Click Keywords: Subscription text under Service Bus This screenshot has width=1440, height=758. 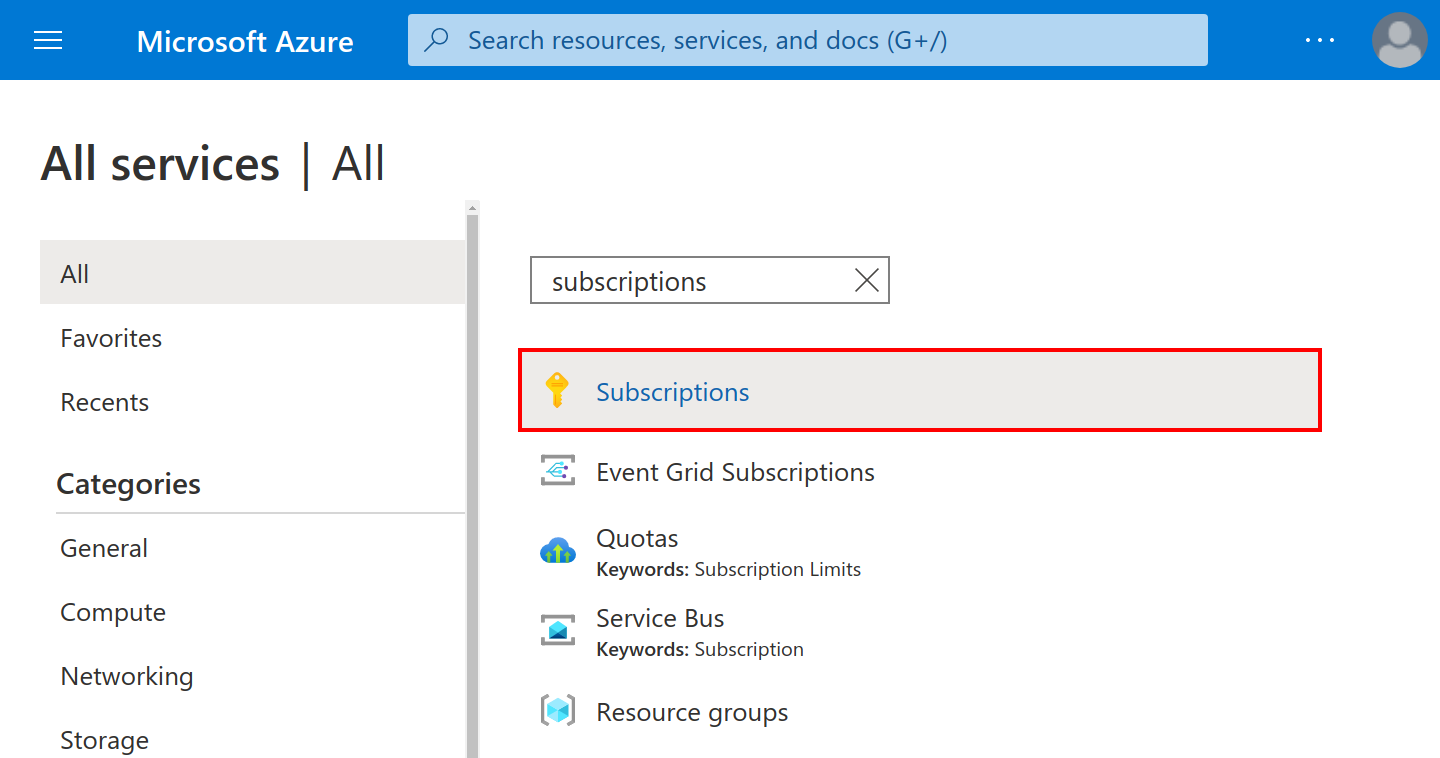click(x=700, y=650)
